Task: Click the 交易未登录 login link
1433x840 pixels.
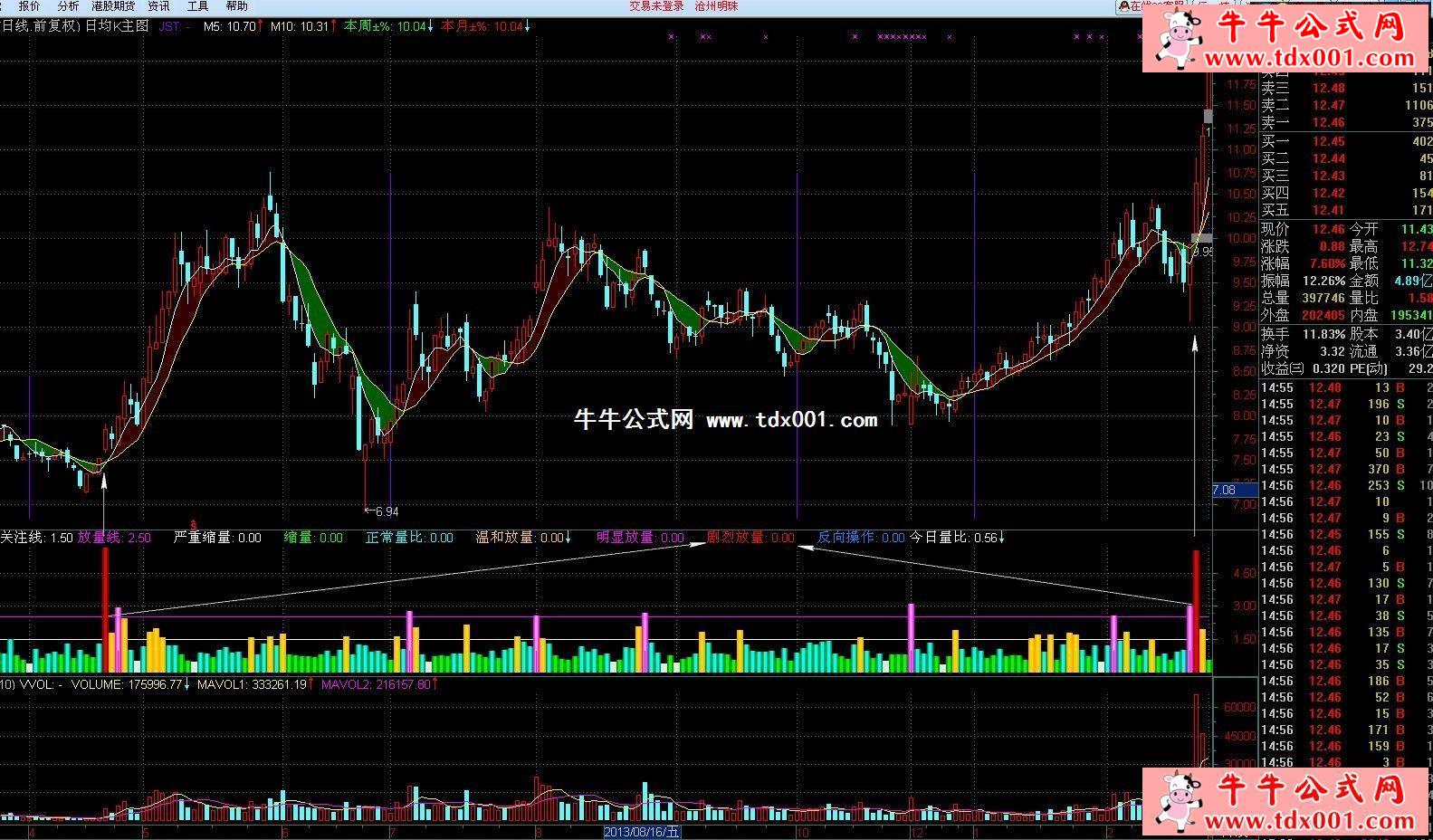Action: pos(656,6)
